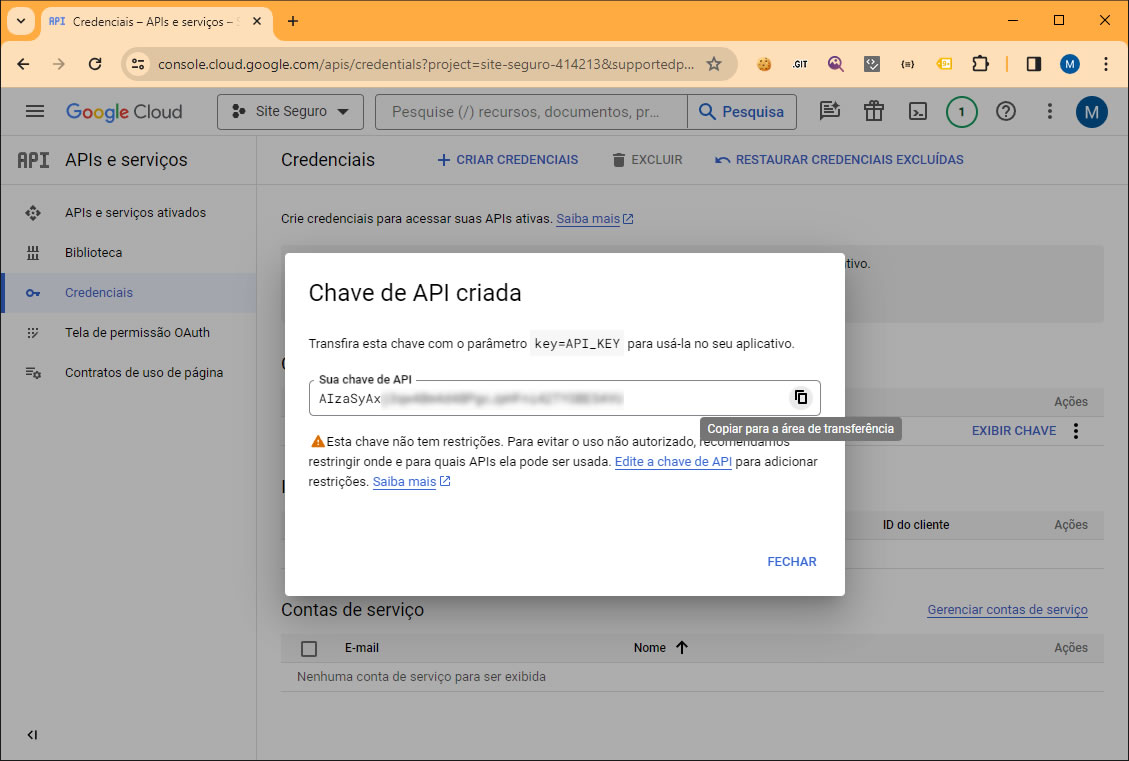Close the dialog with FECHAR
Viewport: 1129px width, 761px height.
(x=791, y=562)
